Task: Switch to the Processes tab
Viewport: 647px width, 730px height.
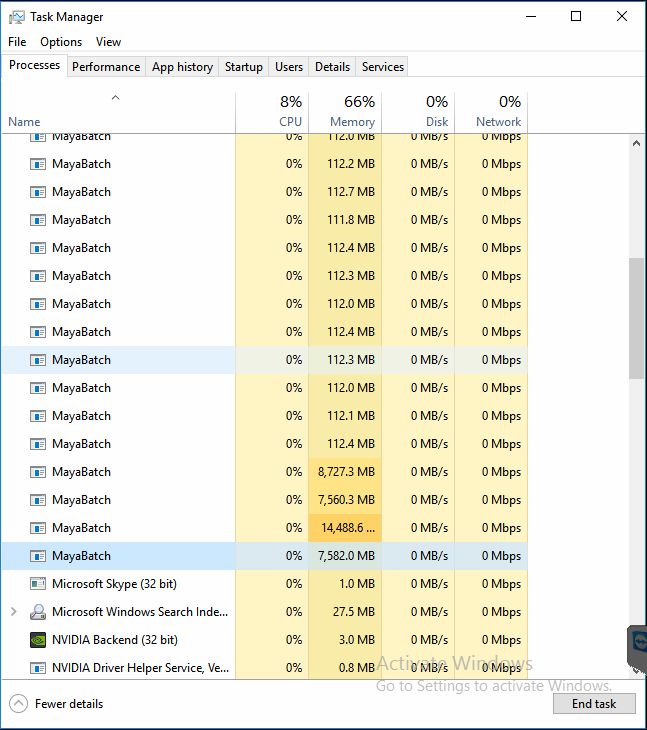Action: coord(34,65)
